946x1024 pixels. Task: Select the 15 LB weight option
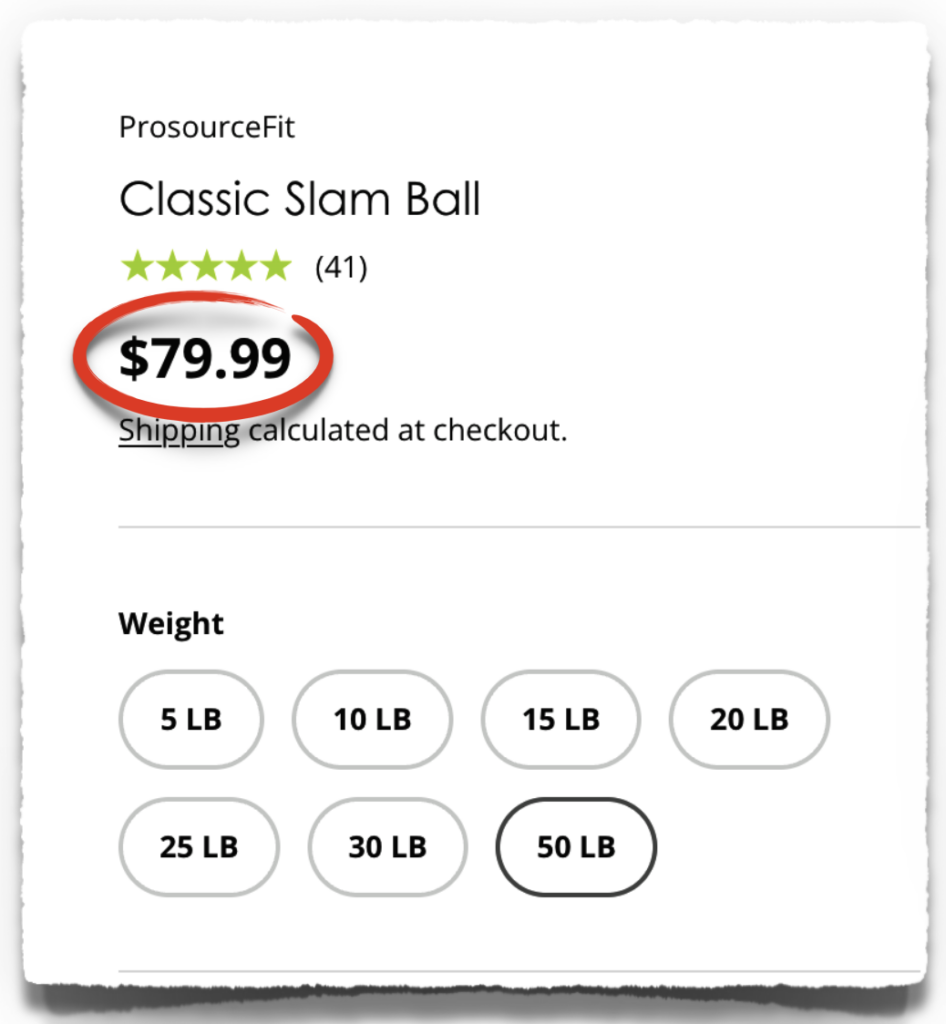pos(560,719)
